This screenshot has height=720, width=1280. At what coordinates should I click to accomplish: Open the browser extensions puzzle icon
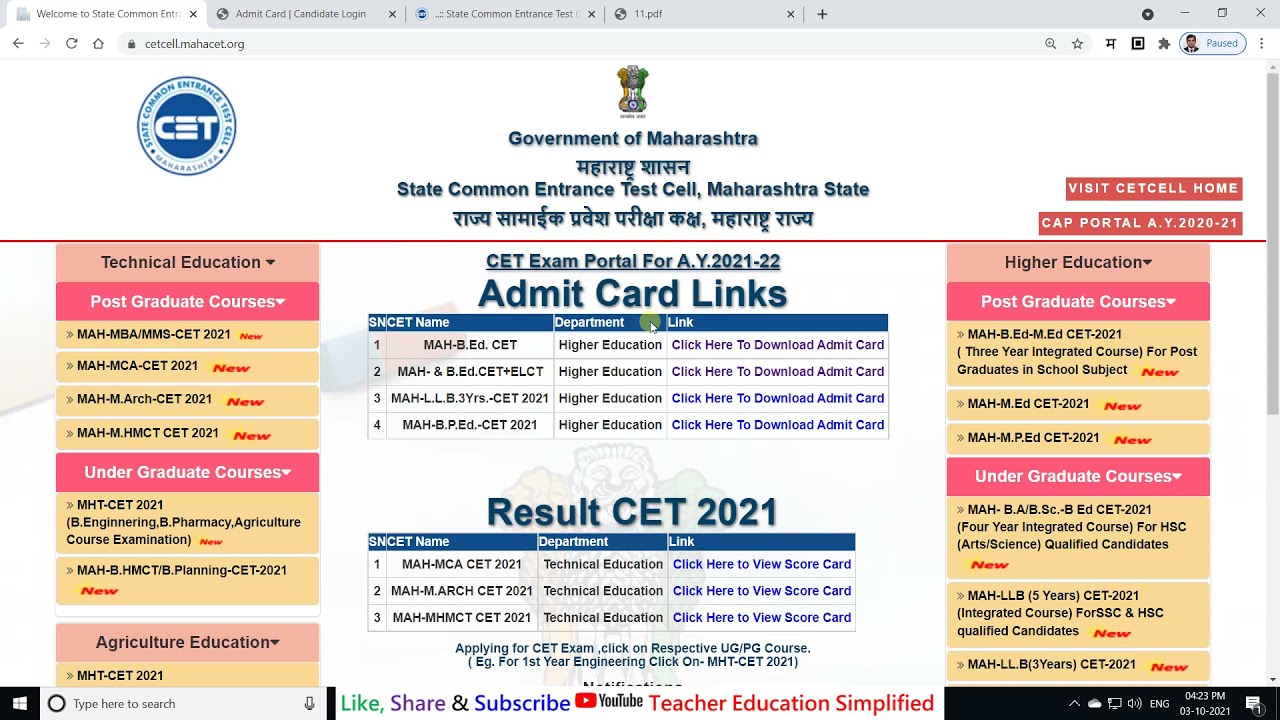click(1164, 44)
